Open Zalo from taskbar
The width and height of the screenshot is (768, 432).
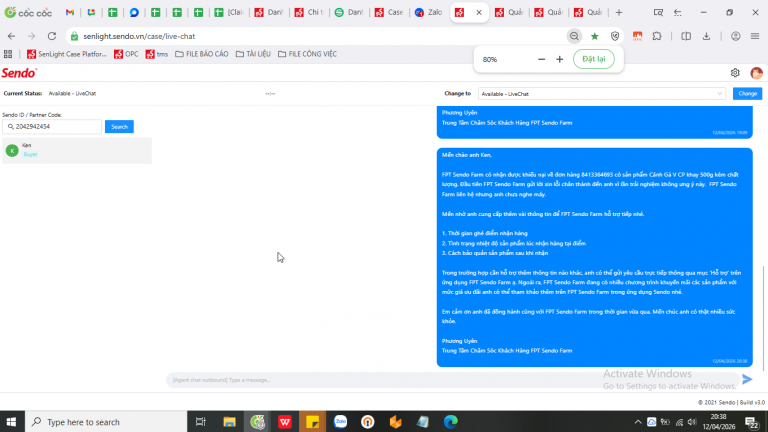pos(340,422)
